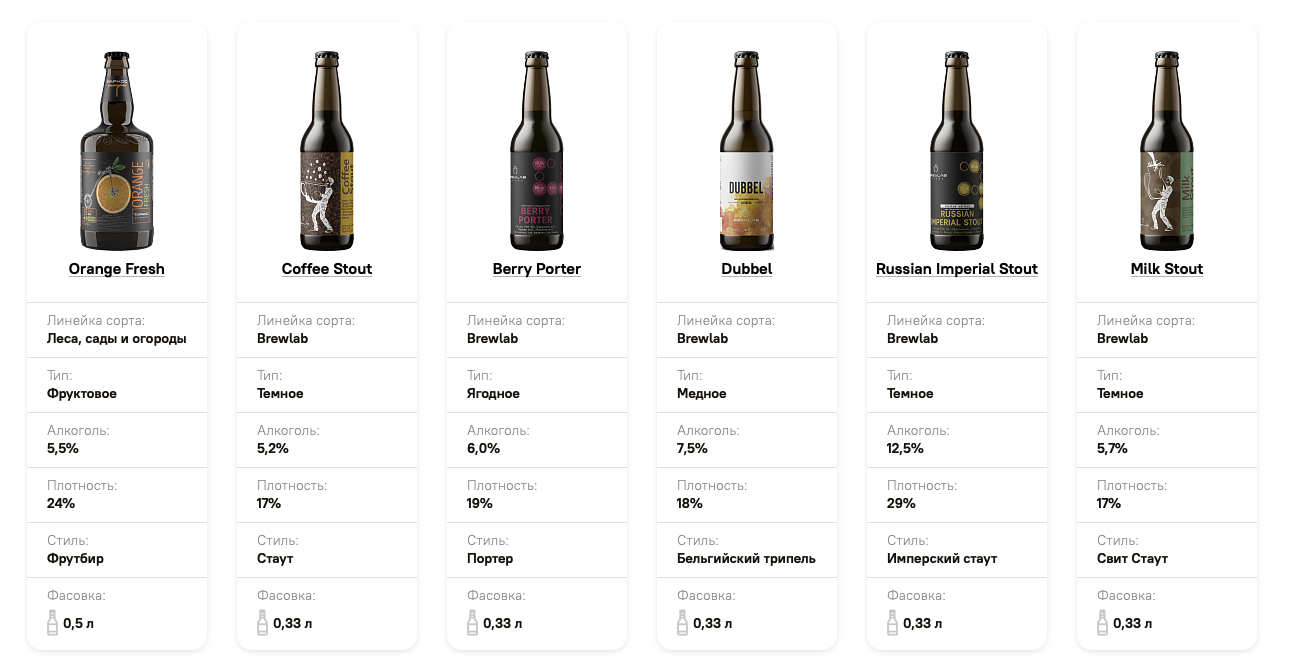Open the Berry Porter title link
The height and width of the screenshot is (671, 1316).
[537, 269]
